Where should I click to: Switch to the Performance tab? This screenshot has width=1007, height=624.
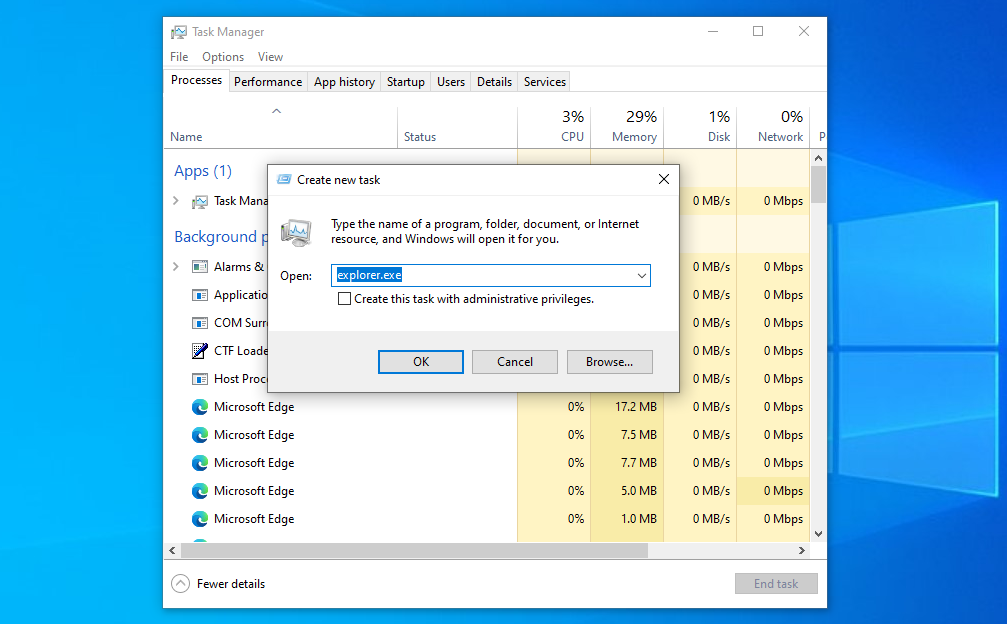pos(267,81)
